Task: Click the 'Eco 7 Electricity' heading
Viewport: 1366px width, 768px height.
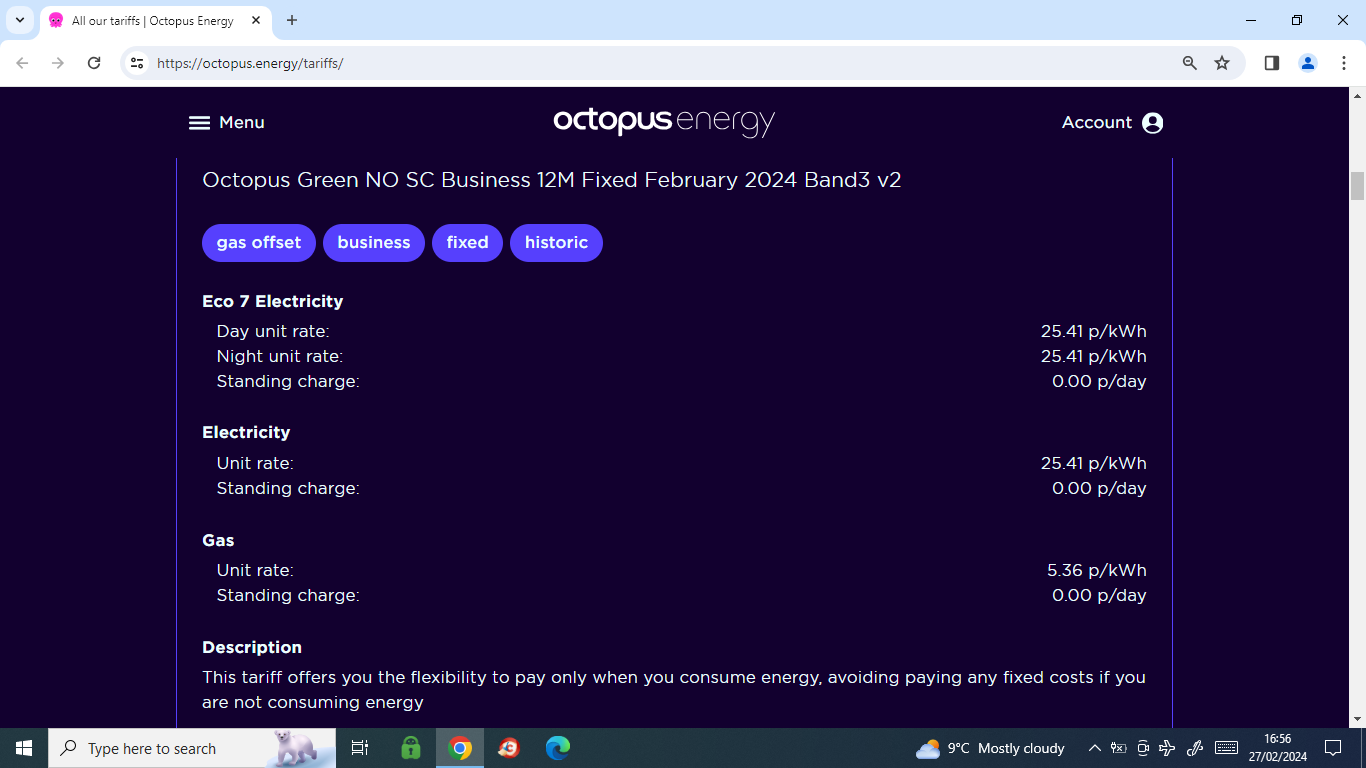Action: pos(272,301)
